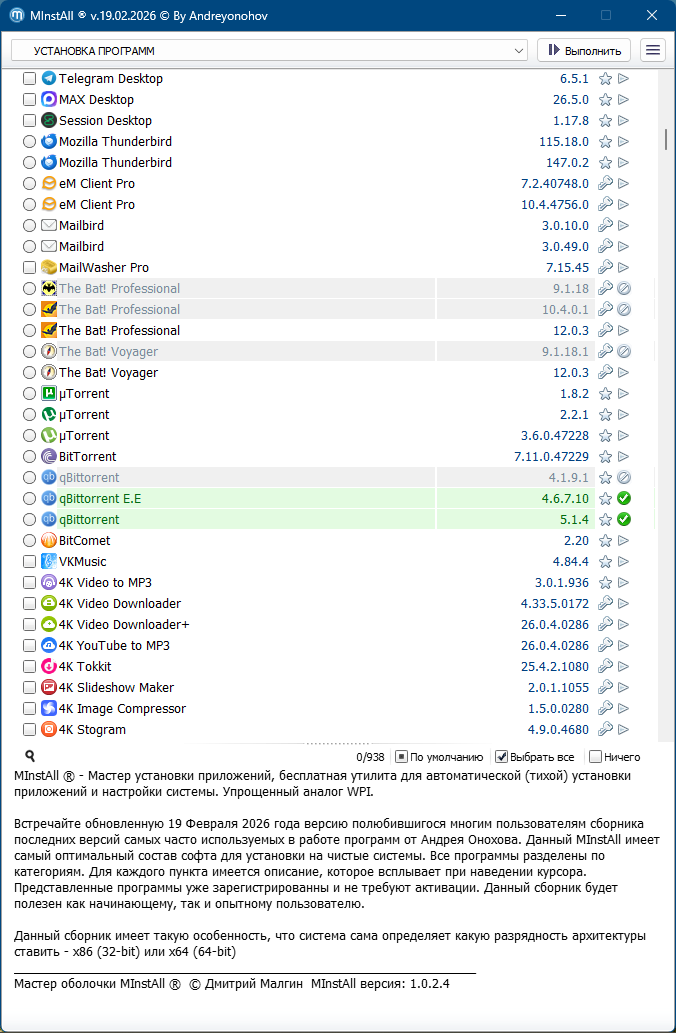Choose the µTorrent 2.2.1 radio button

(x=29, y=414)
